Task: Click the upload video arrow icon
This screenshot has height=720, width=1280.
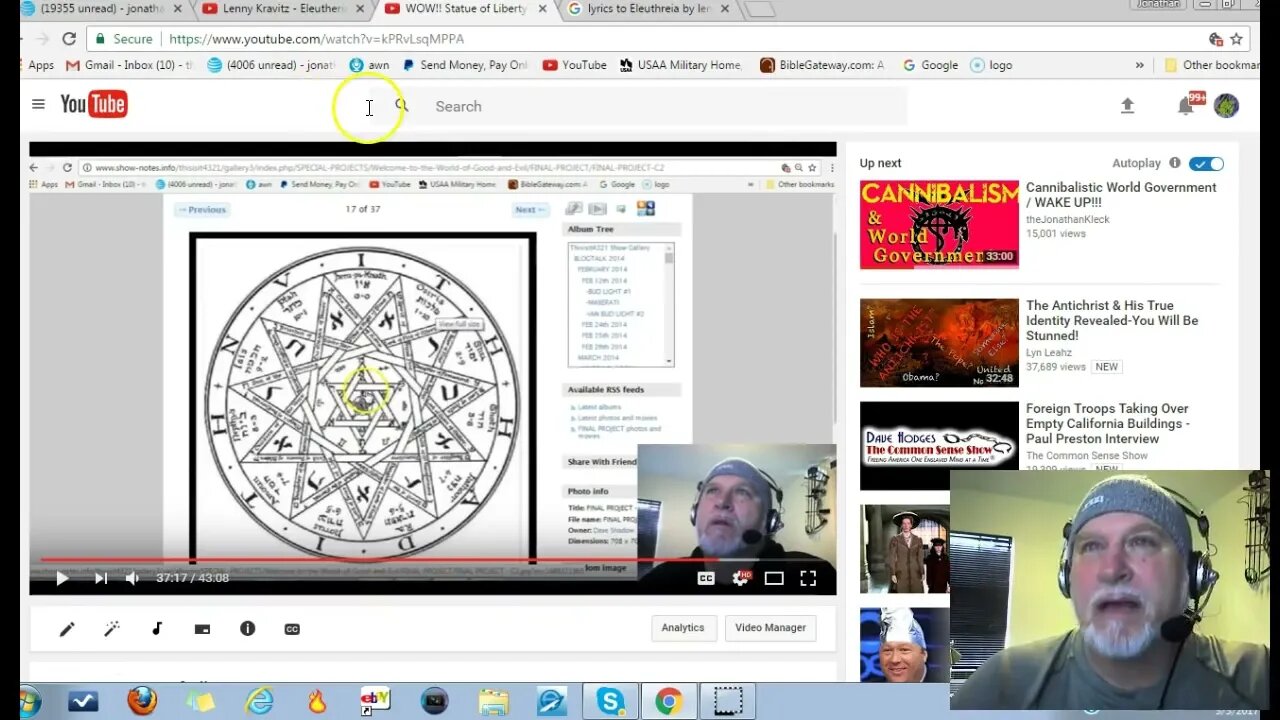Action: [1127, 106]
